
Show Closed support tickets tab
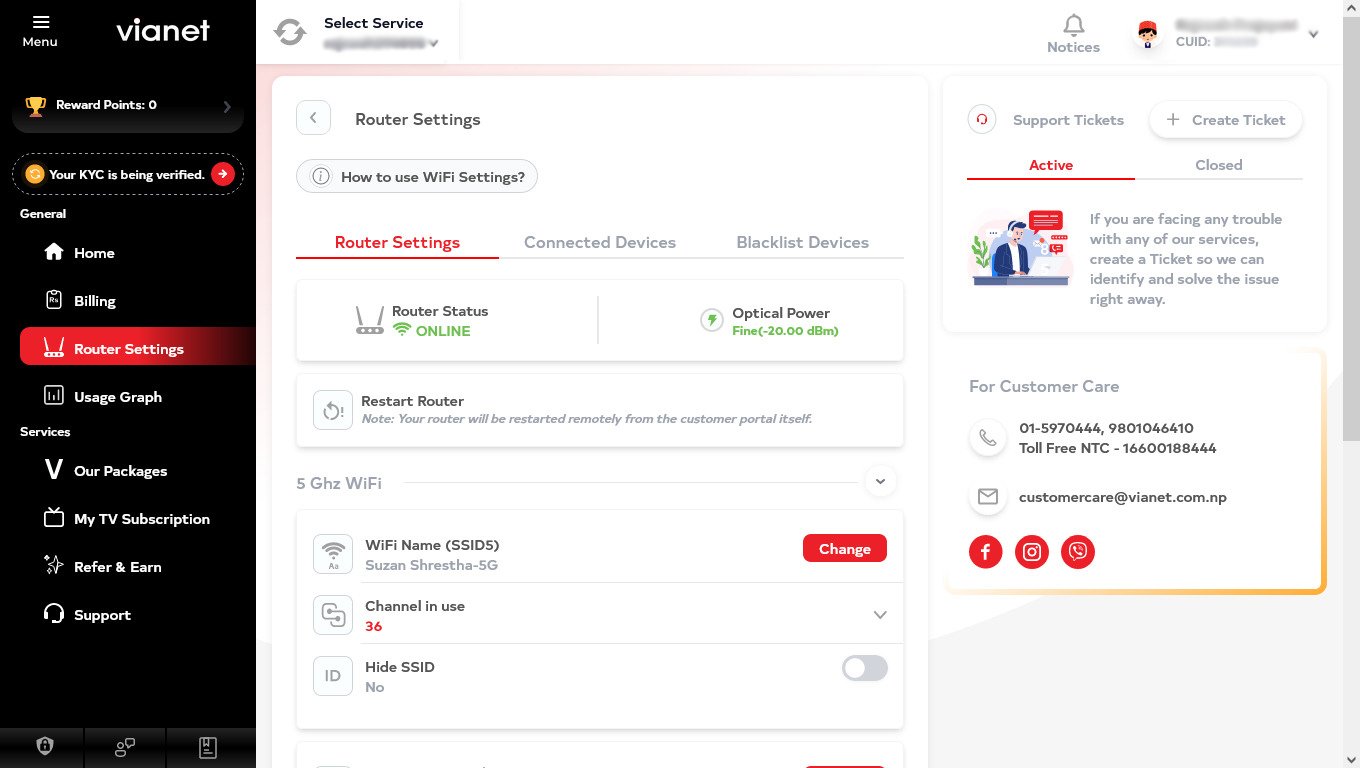click(x=1219, y=165)
